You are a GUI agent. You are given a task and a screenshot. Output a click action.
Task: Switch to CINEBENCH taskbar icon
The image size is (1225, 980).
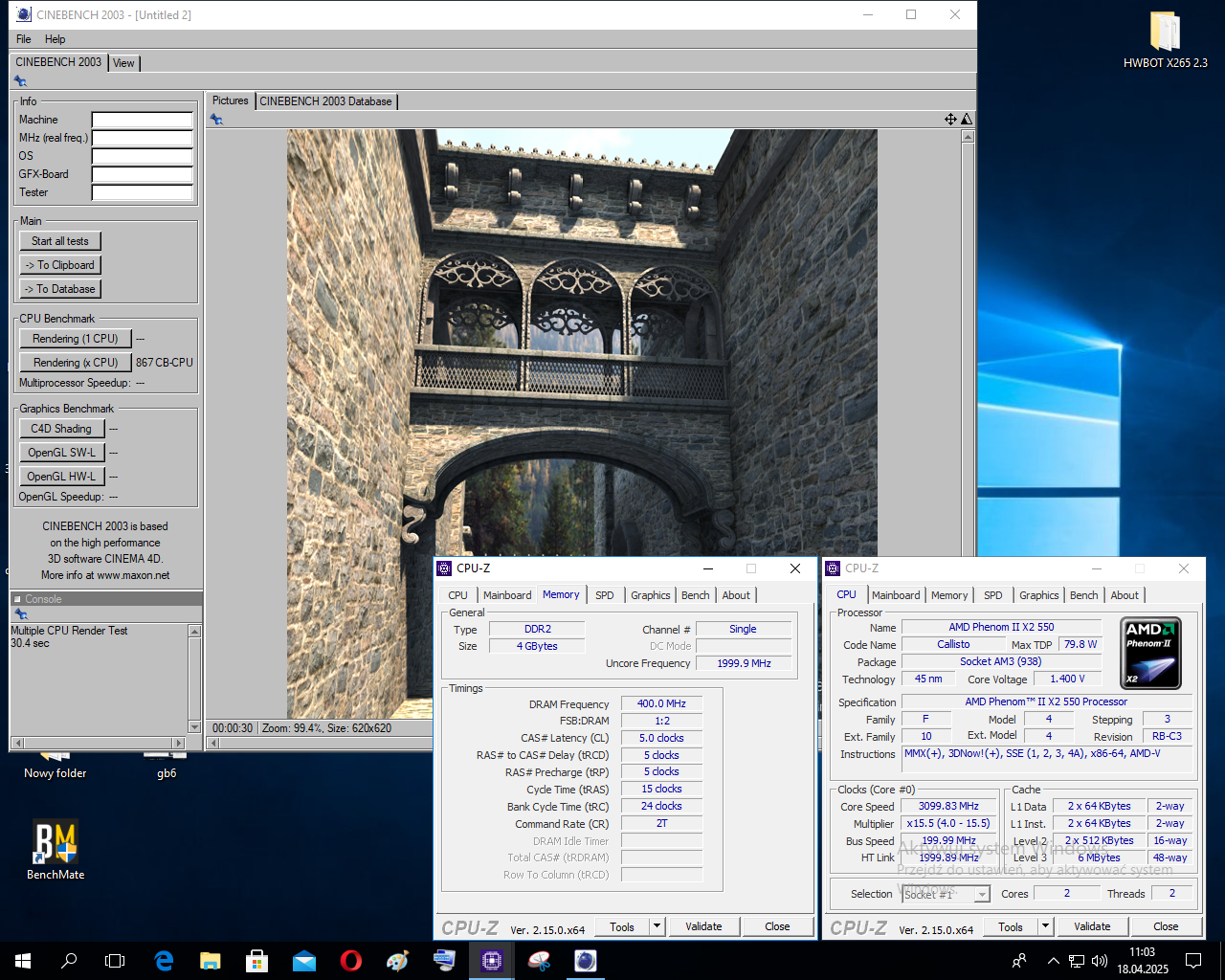point(586,960)
